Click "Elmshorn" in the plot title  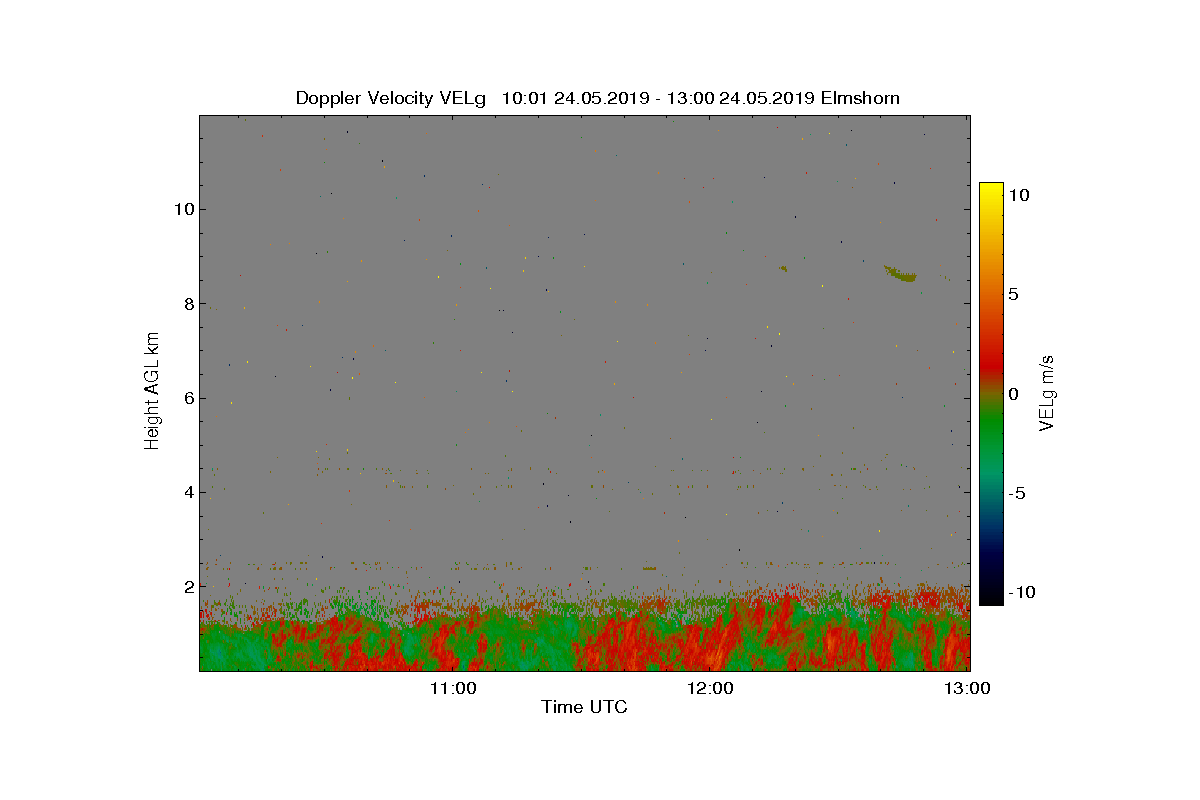860,98
